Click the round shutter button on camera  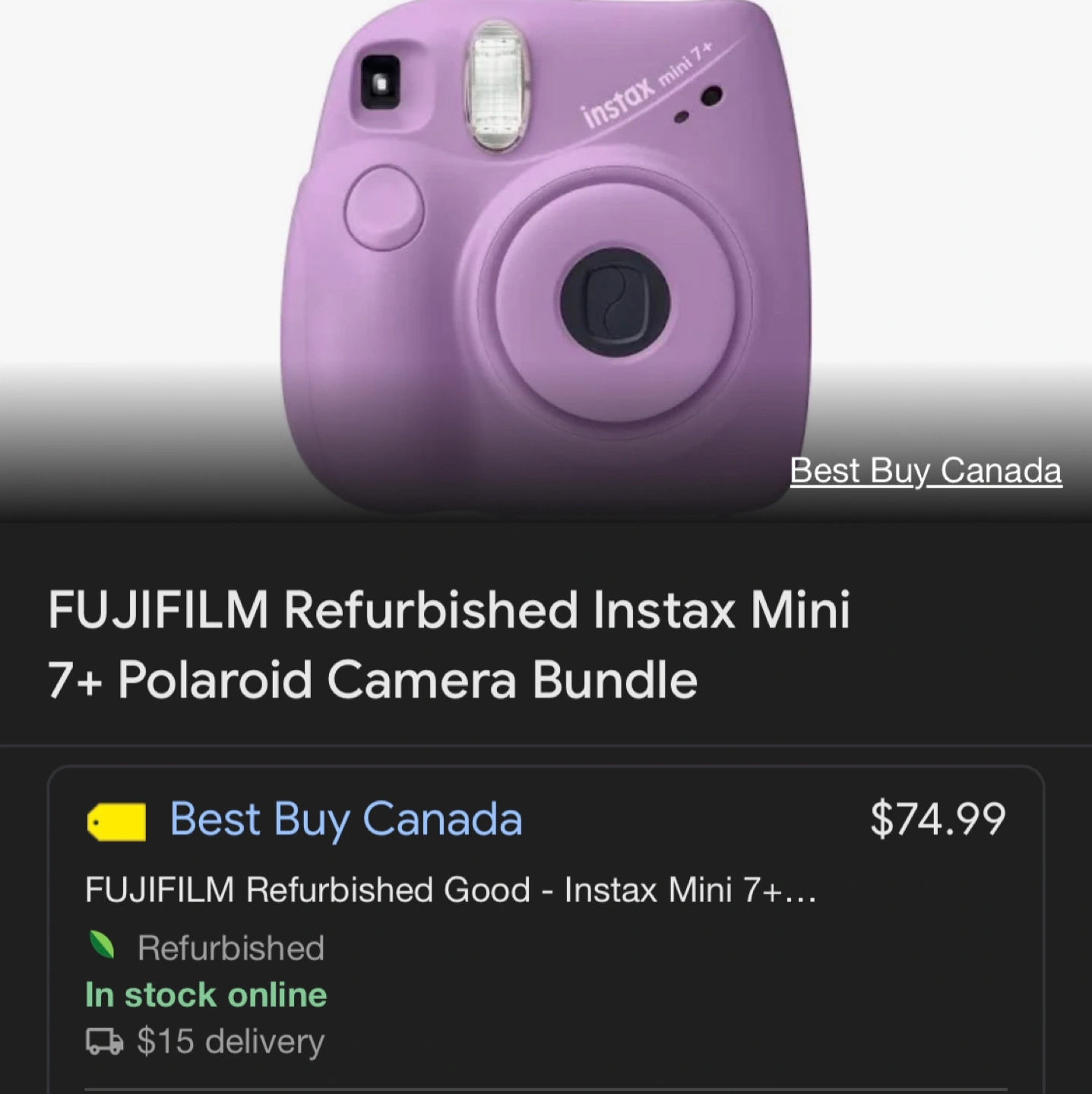pyautogui.click(x=384, y=207)
